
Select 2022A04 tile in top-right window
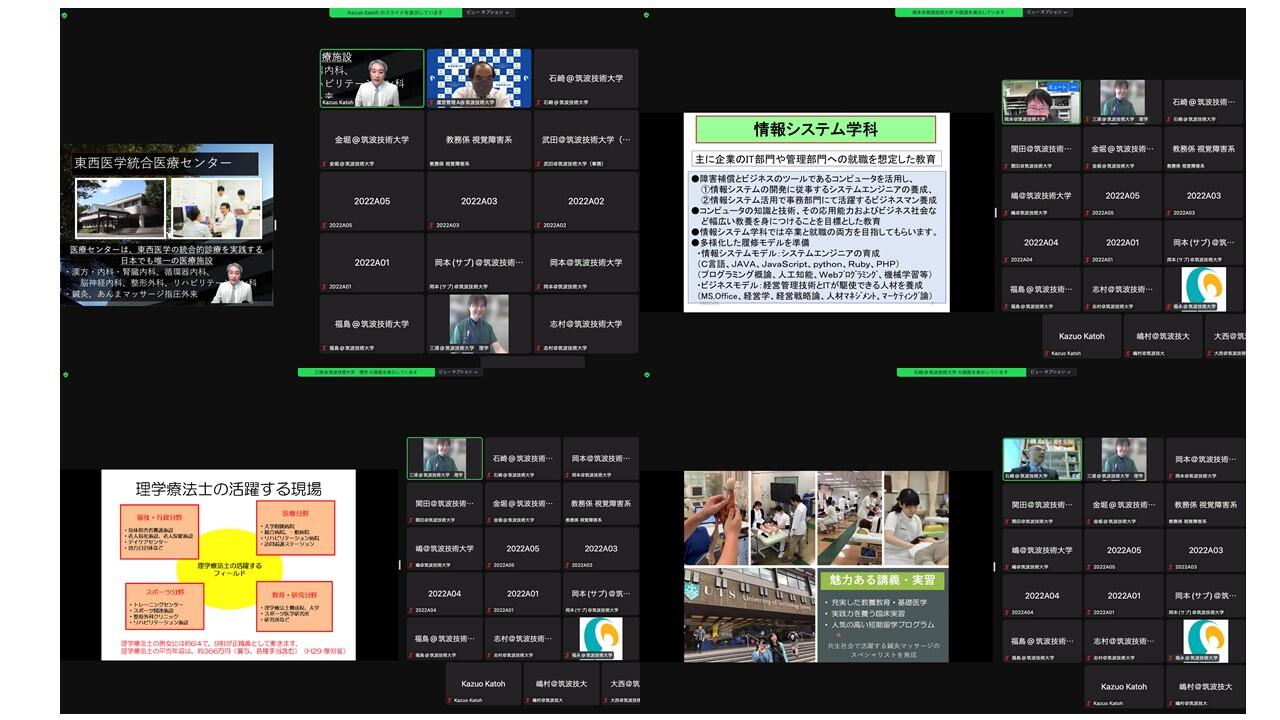pyautogui.click(x=1041, y=243)
